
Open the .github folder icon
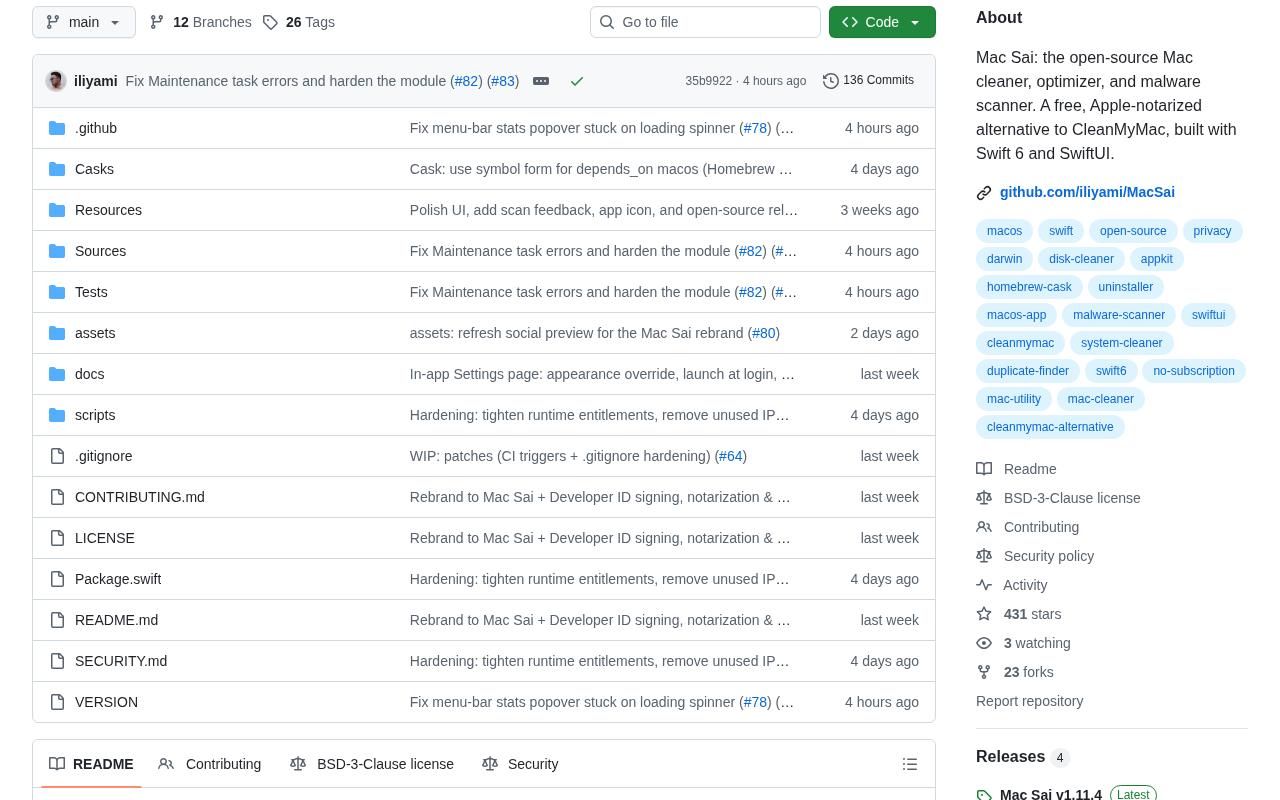(x=57, y=128)
